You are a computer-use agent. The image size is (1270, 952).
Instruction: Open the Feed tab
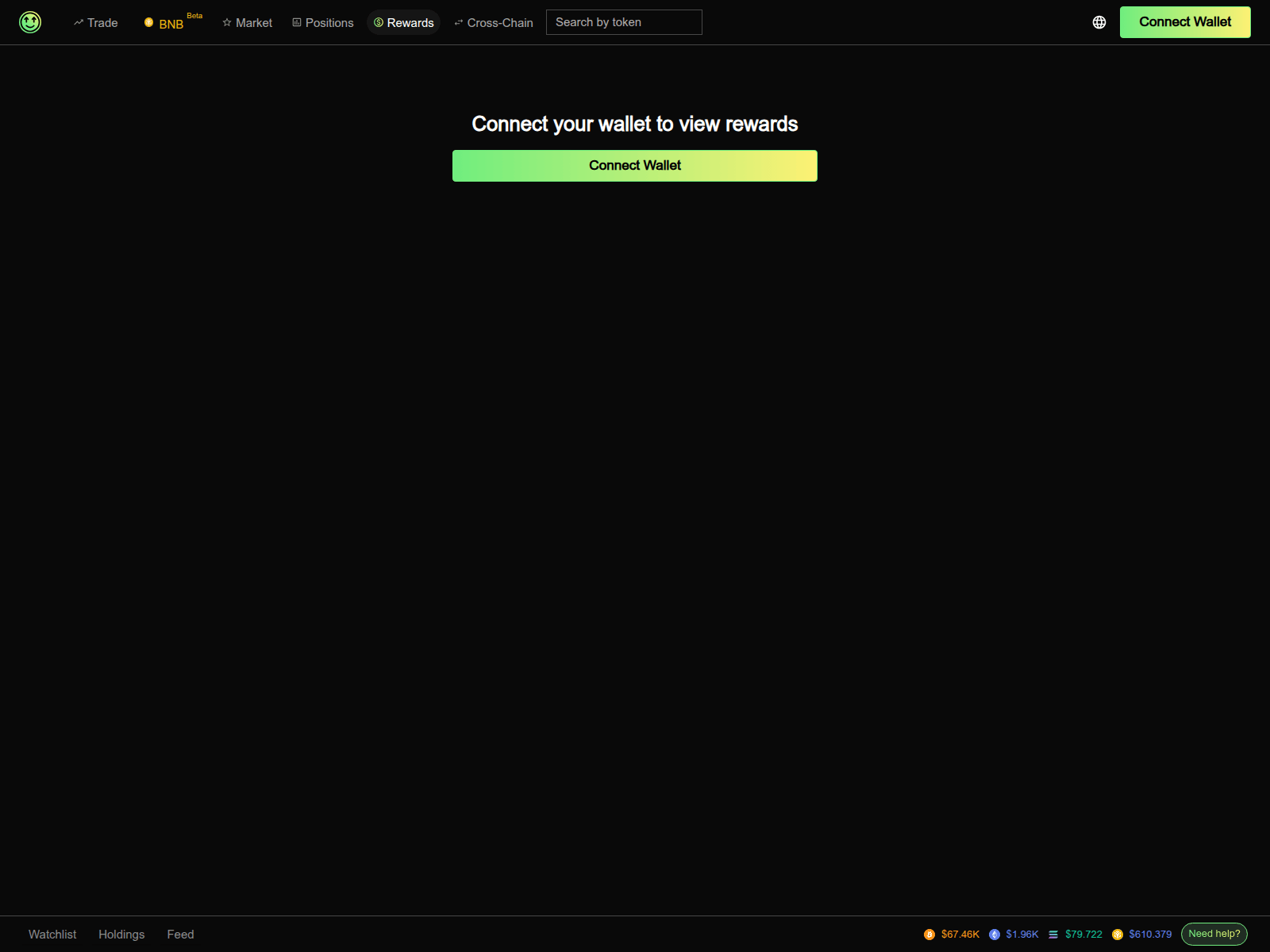(180, 935)
